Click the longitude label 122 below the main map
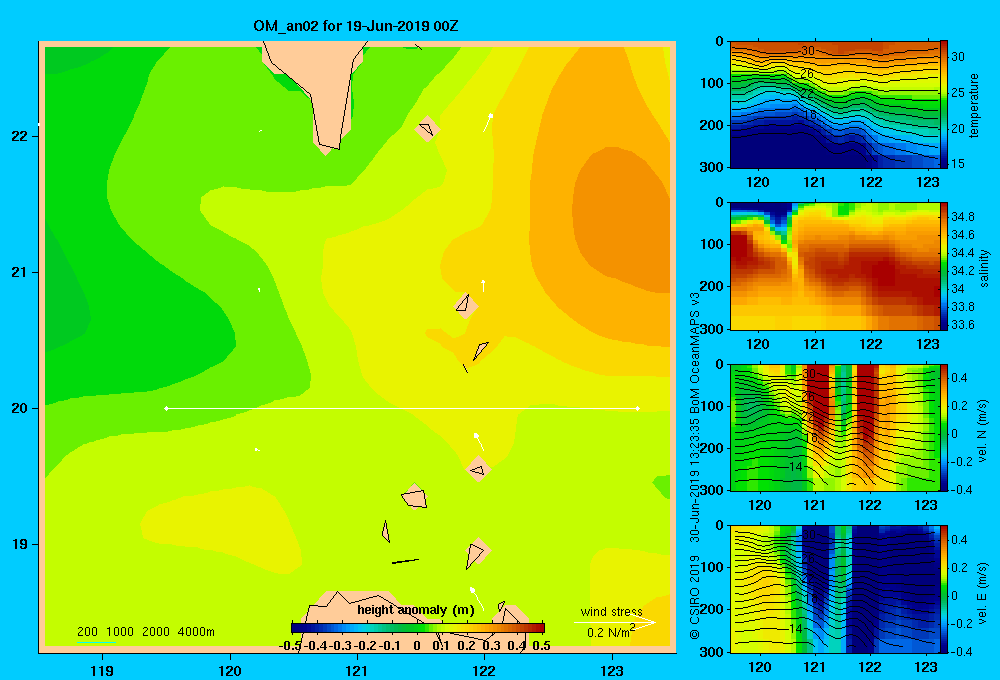Screen dimensions: 1000x680 click(484, 670)
